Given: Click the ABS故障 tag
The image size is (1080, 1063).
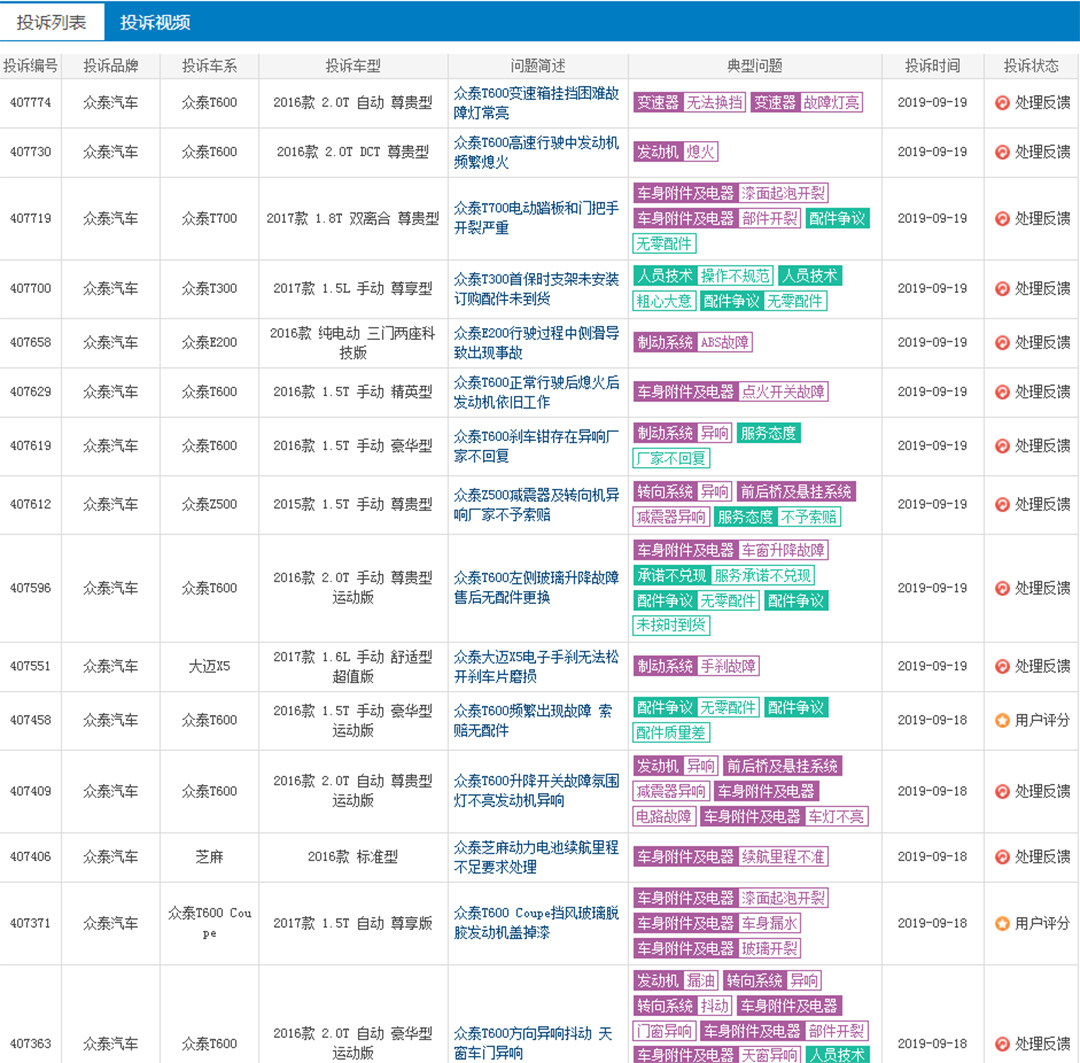Looking at the screenshot, I should point(725,342).
